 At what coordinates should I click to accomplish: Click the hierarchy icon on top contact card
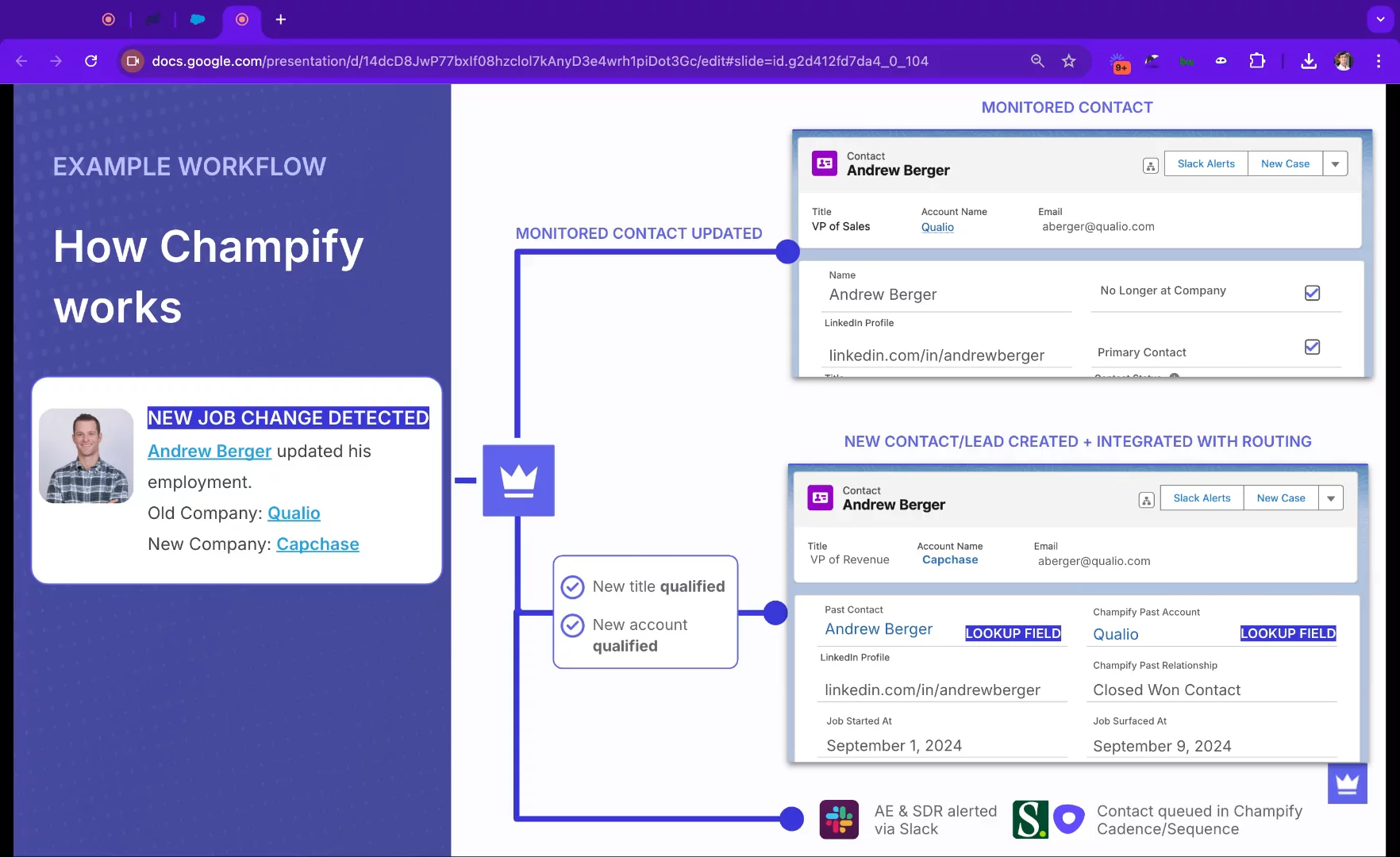pyautogui.click(x=1150, y=165)
